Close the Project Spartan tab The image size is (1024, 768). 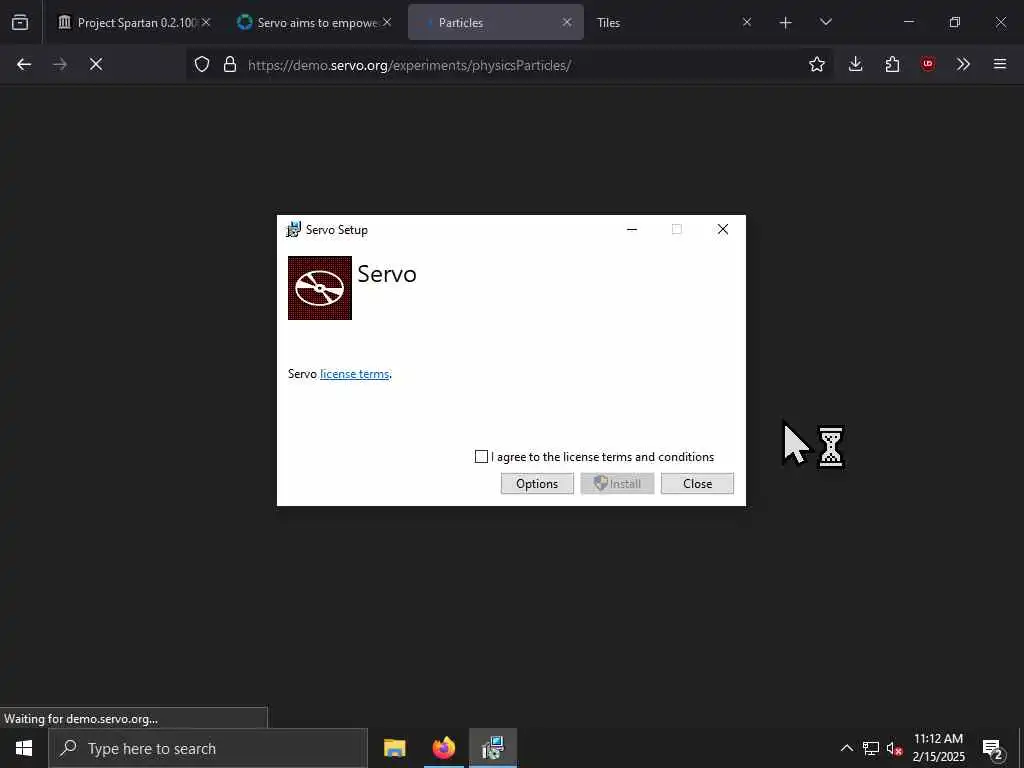(x=206, y=22)
